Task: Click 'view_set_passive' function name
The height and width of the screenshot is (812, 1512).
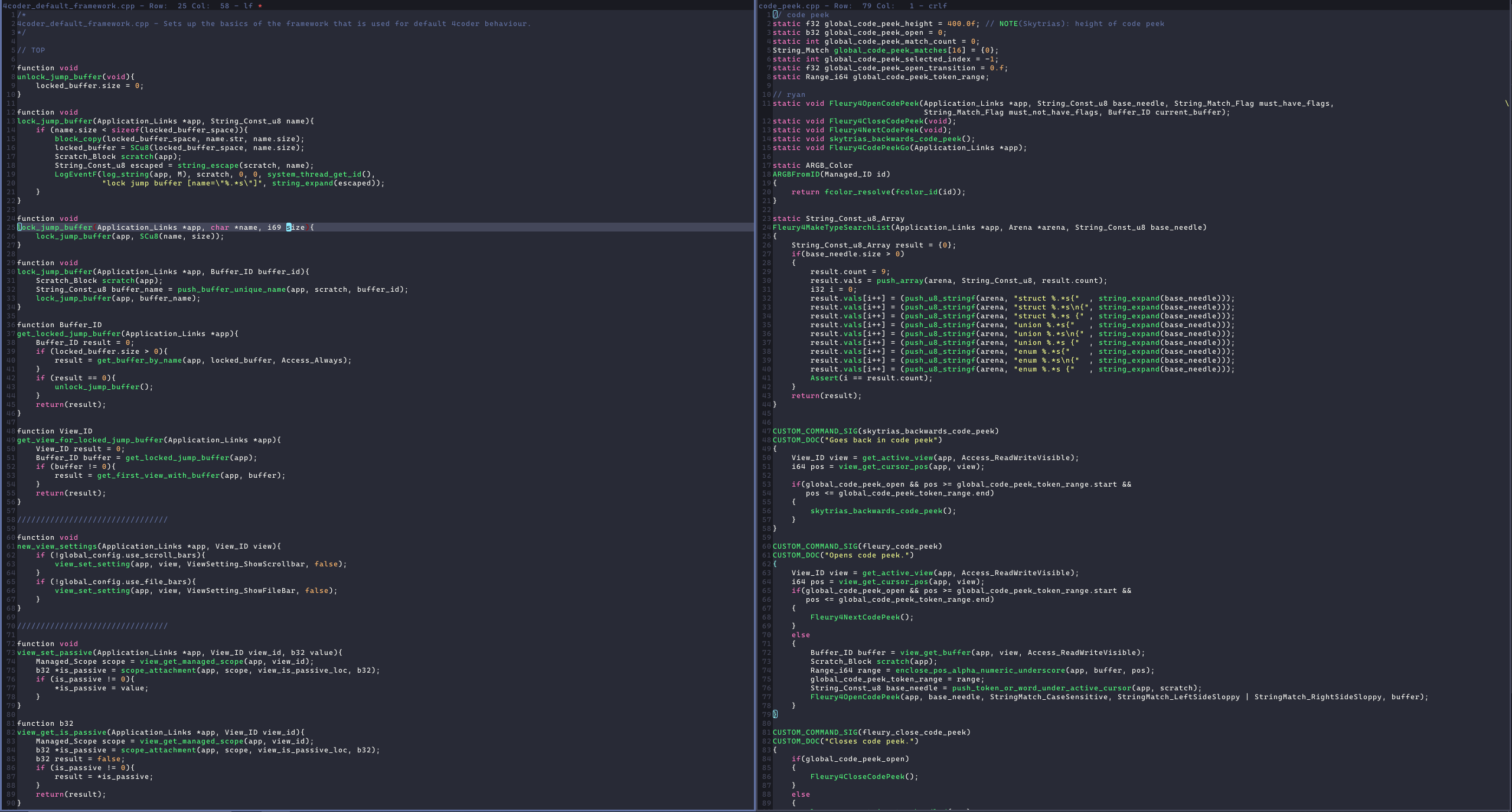Action: [55, 653]
